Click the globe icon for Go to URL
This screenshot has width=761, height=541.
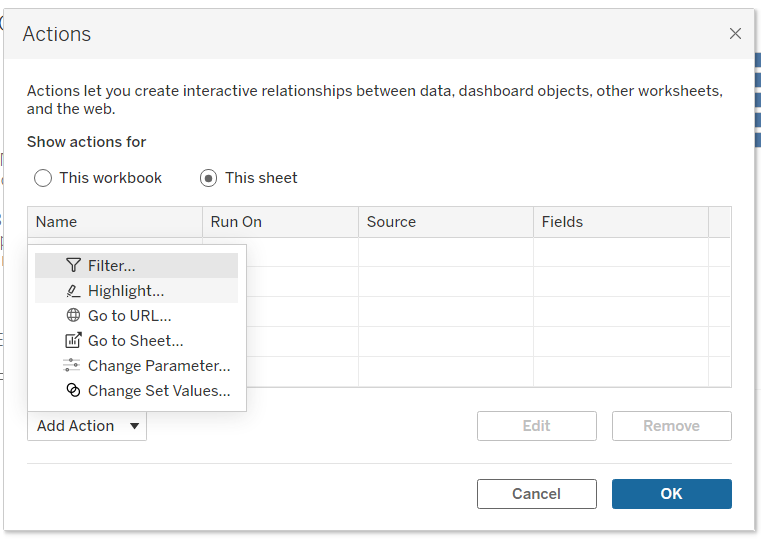pos(73,316)
